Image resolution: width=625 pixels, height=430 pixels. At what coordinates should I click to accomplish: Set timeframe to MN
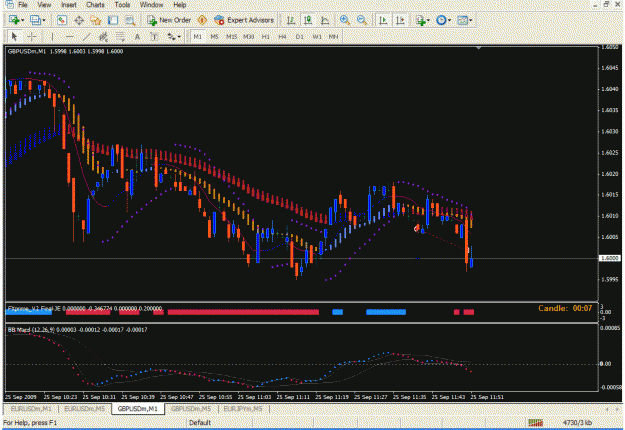tap(333, 37)
